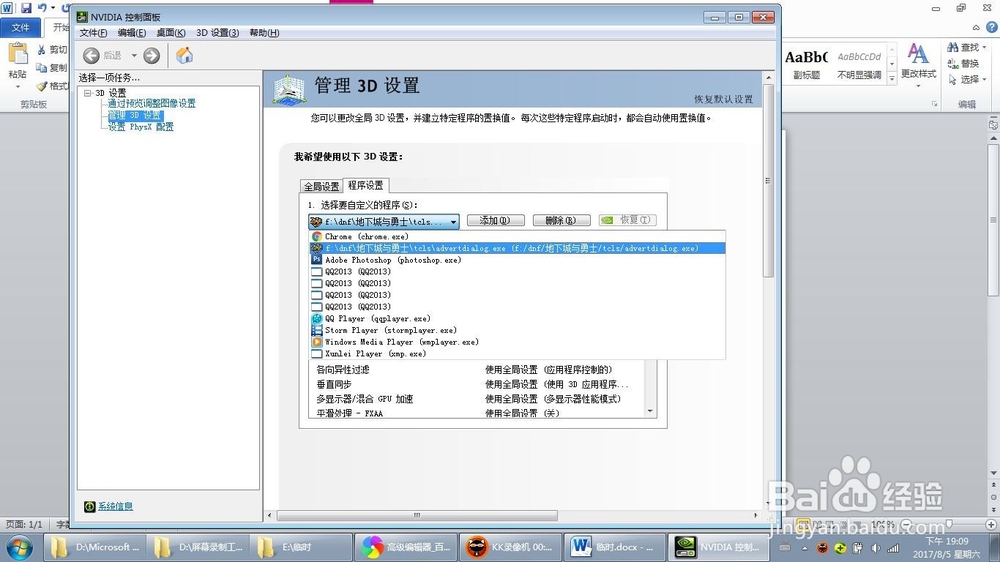Open the 编辑(E) menu

tap(131, 33)
